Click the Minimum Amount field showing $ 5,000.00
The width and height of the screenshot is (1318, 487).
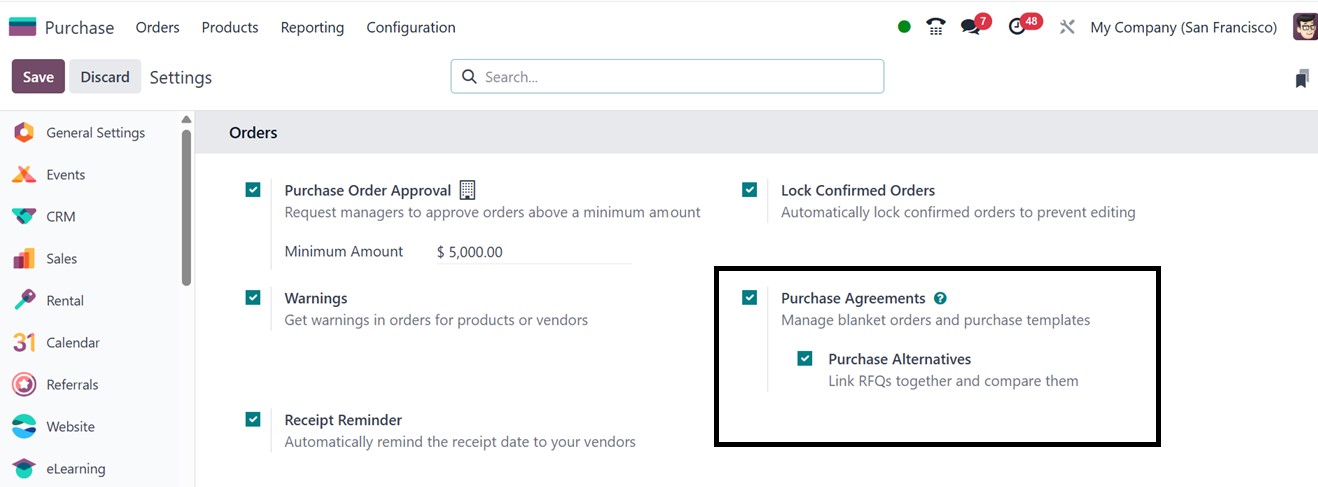point(533,252)
